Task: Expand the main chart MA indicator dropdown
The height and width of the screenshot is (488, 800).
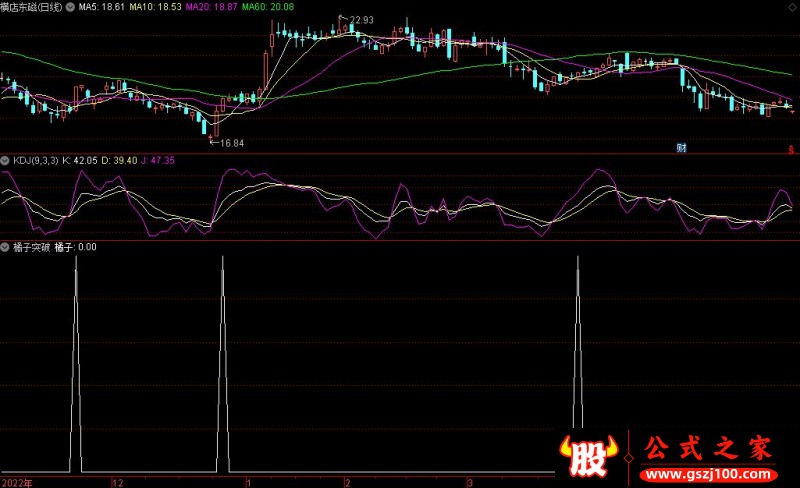Action: (69, 7)
